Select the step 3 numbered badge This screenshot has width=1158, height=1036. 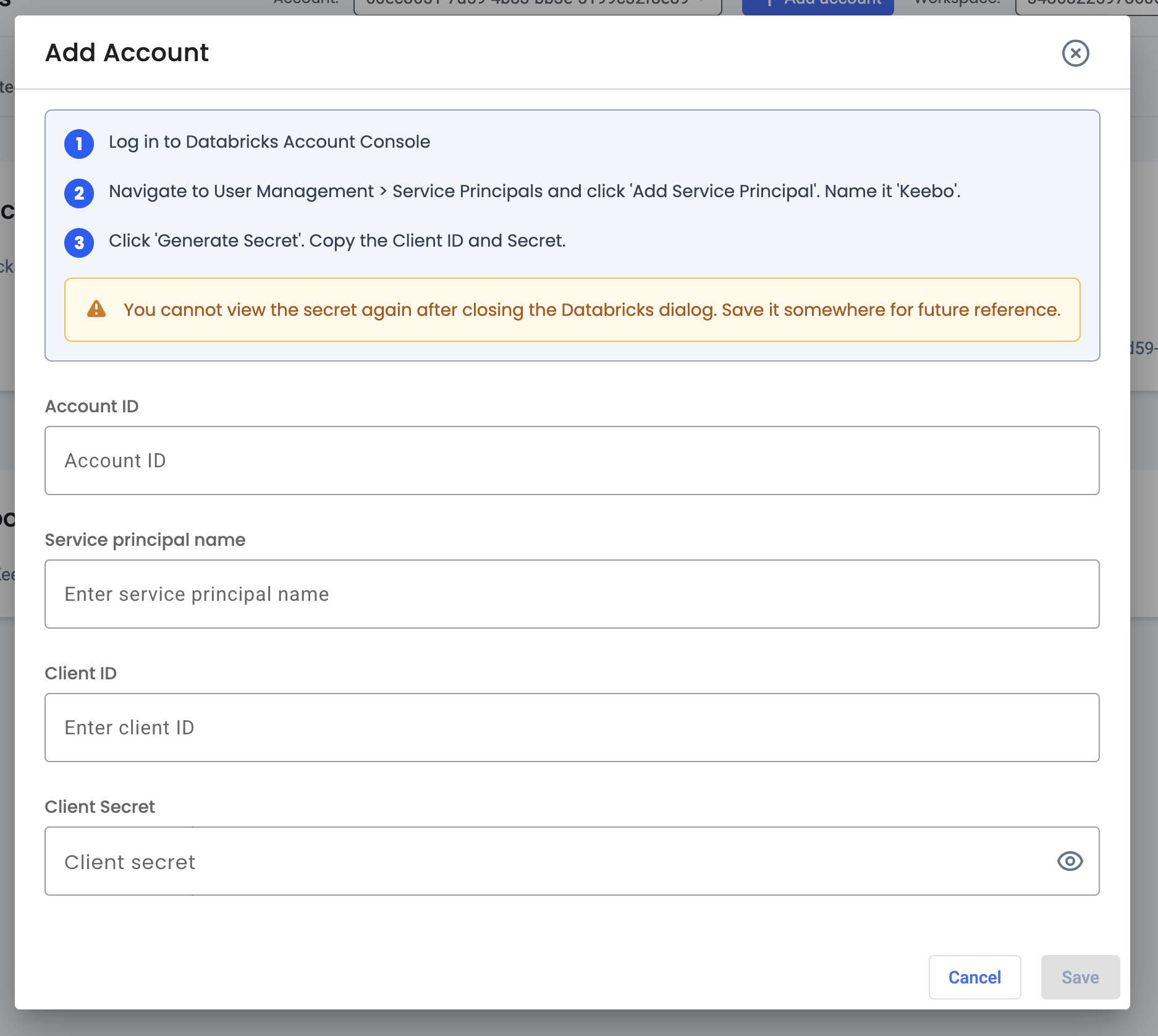point(78,242)
